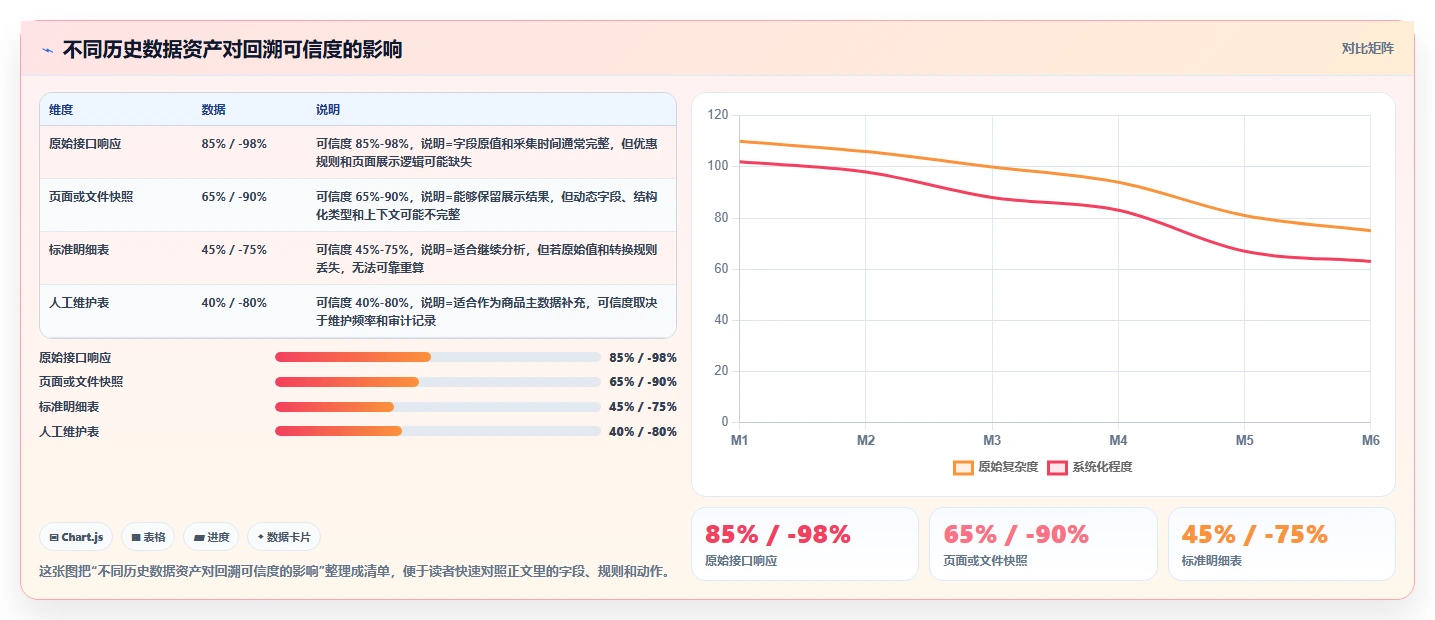Toggle the 原始复杂度 legend item
The height and width of the screenshot is (620, 1435).
[996, 467]
